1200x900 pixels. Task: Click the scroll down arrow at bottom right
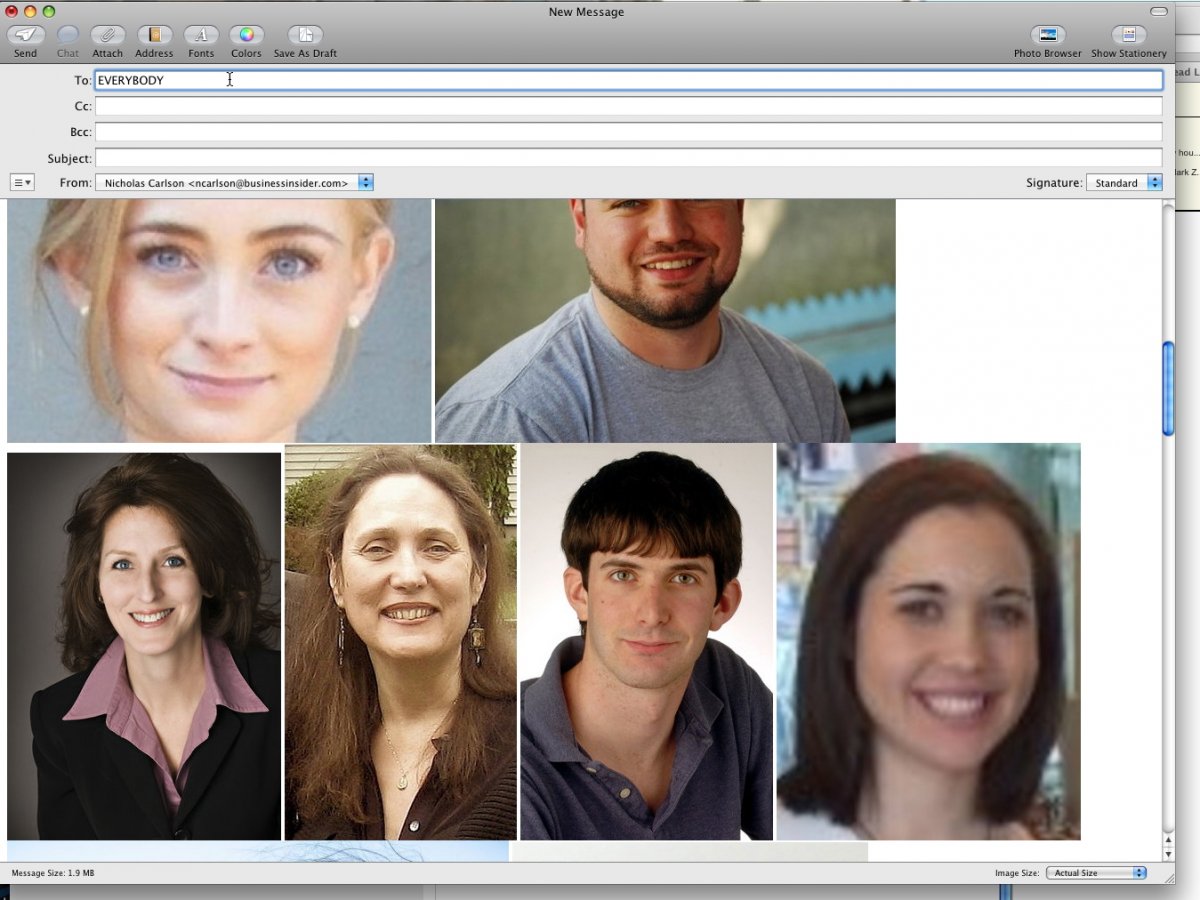1168,853
